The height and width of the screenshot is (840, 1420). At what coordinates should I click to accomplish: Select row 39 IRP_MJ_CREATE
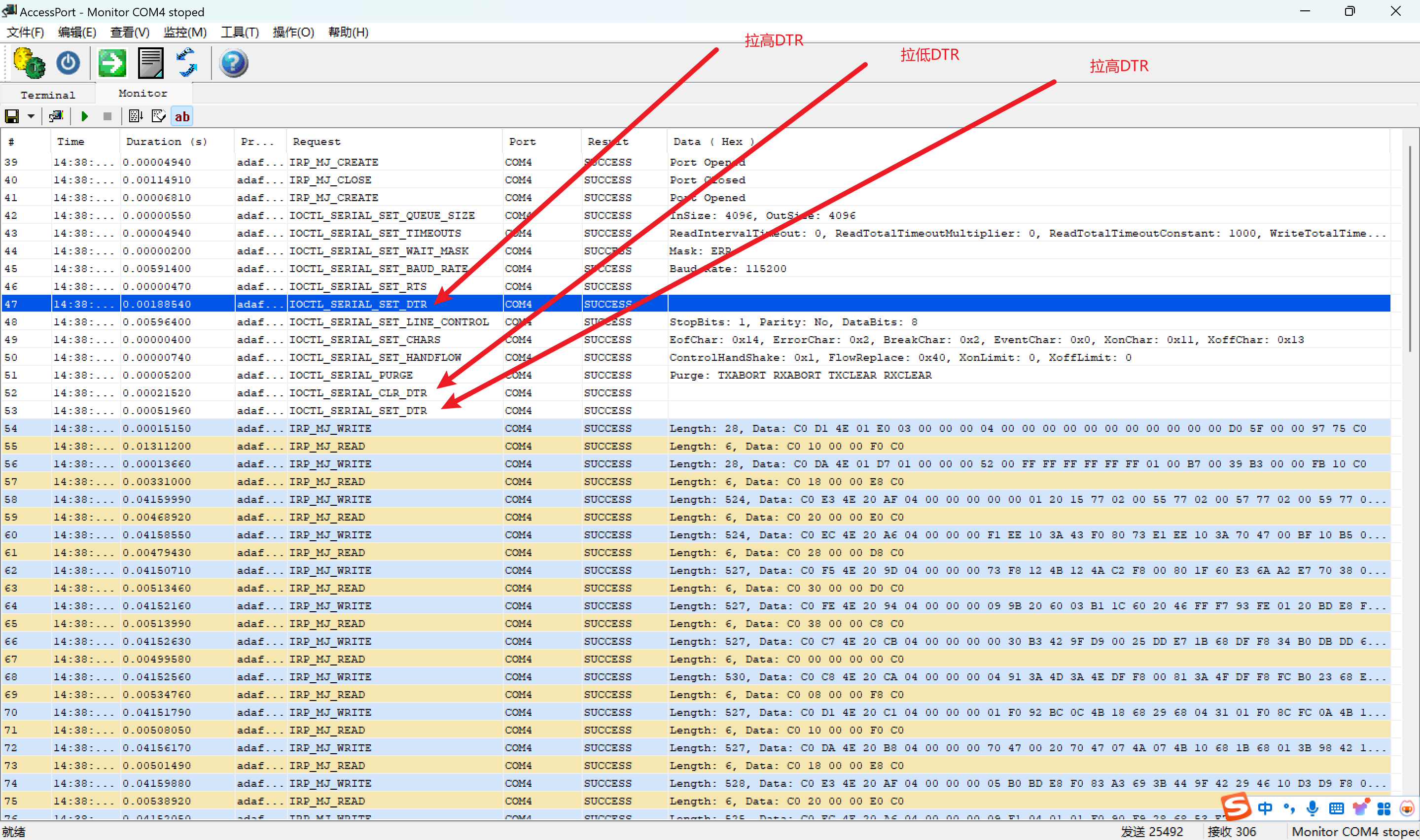coord(696,163)
